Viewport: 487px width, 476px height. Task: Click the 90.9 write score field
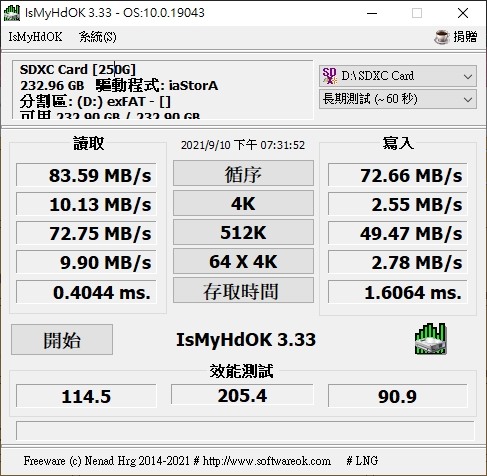[398, 396]
